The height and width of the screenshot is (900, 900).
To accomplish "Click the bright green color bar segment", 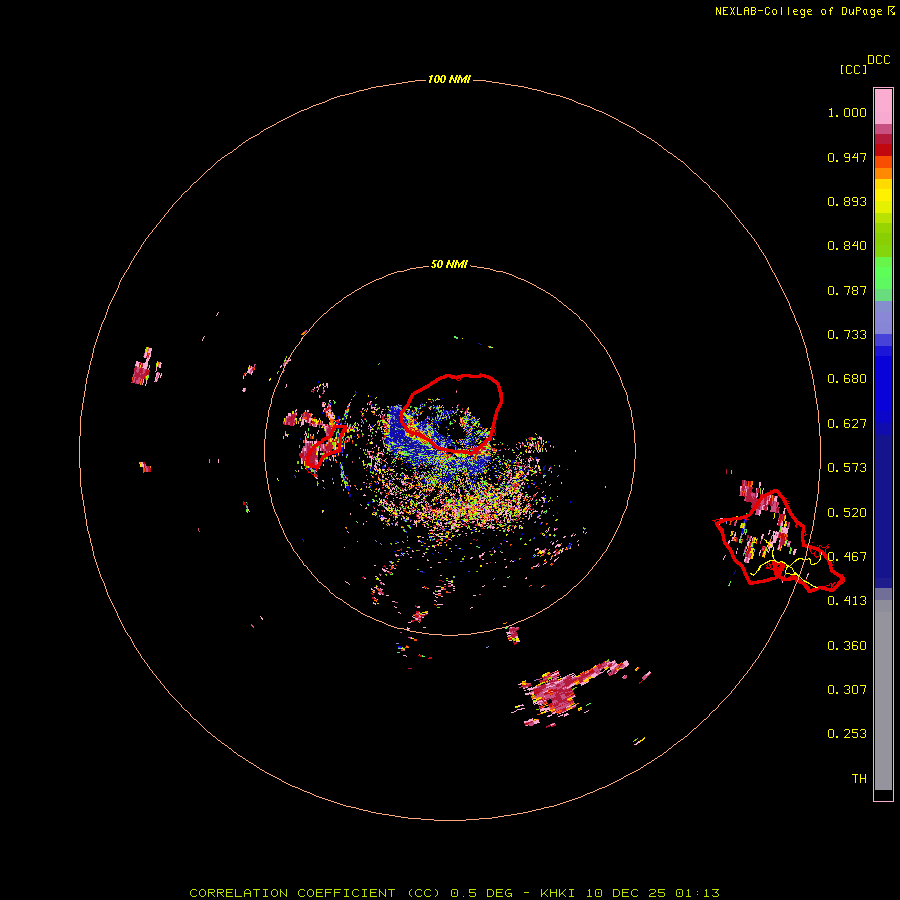I will click(883, 273).
